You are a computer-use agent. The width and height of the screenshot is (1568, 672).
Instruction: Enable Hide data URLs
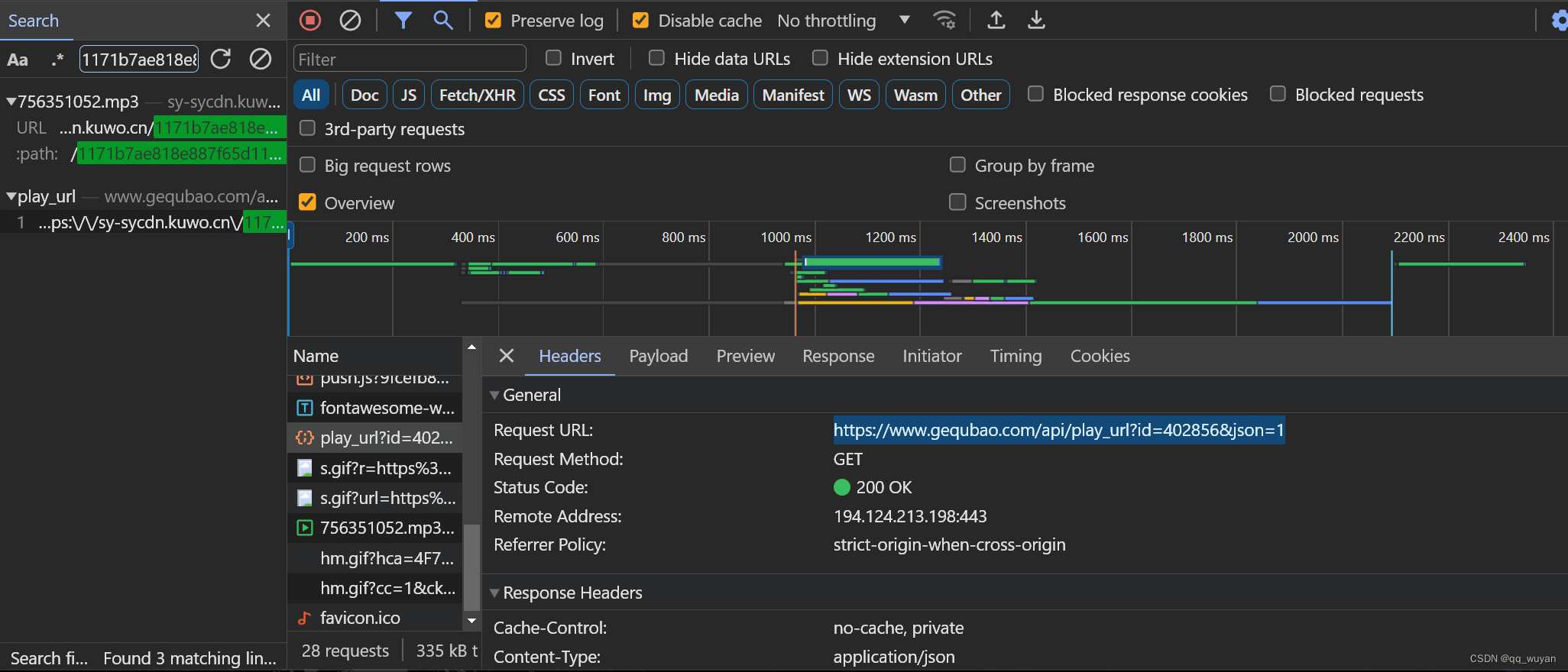tap(656, 58)
